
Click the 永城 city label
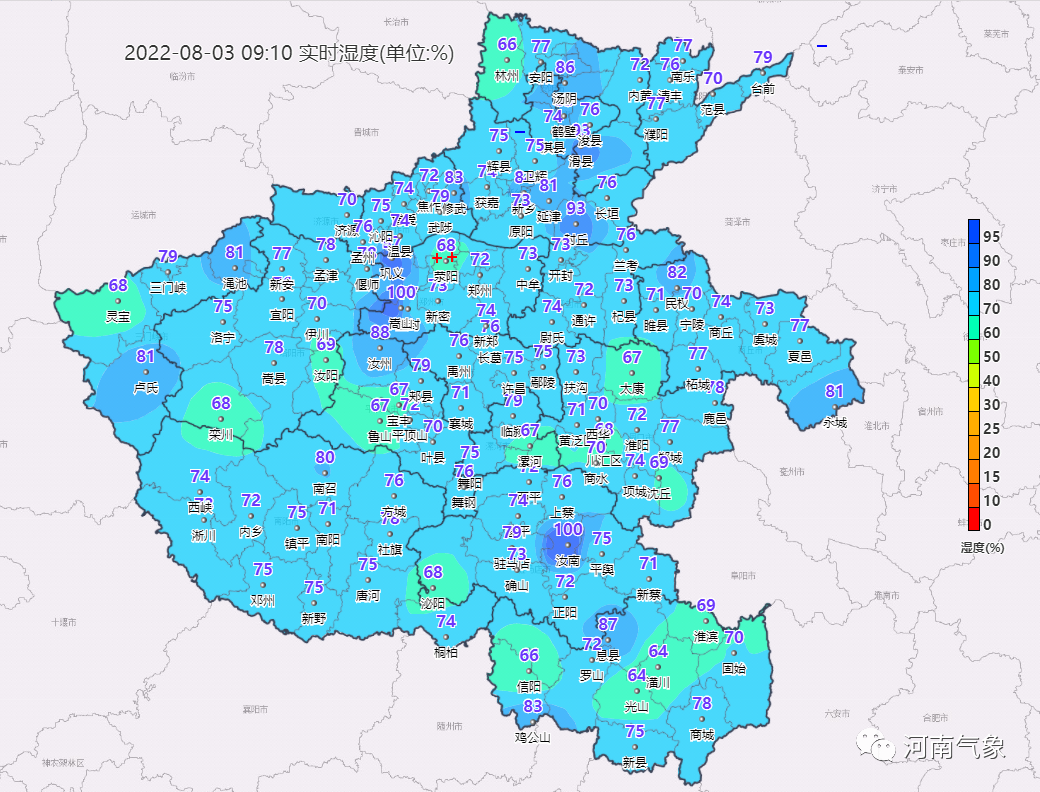coord(834,423)
